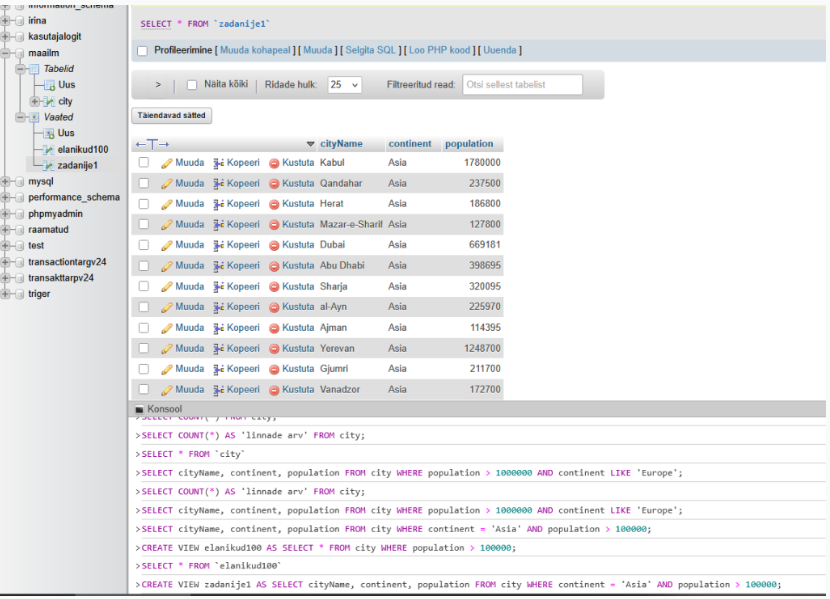Click the red delete icon for Herat row
The width and height of the screenshot is (830, 599).
274,204
